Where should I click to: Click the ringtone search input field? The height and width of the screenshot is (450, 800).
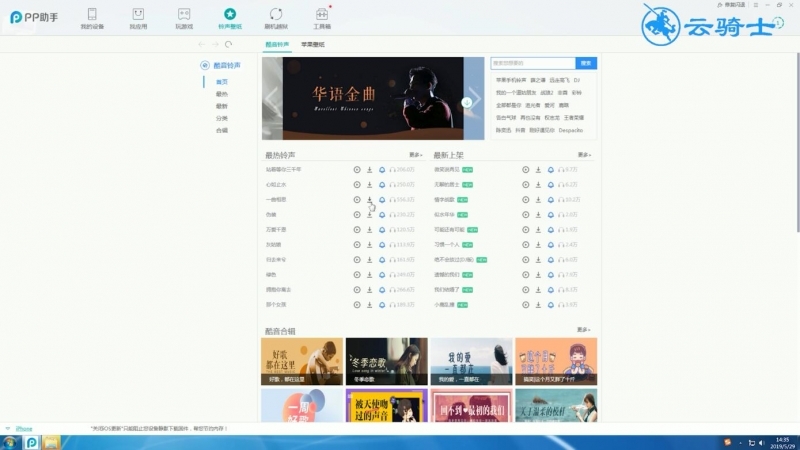point(533,63)
